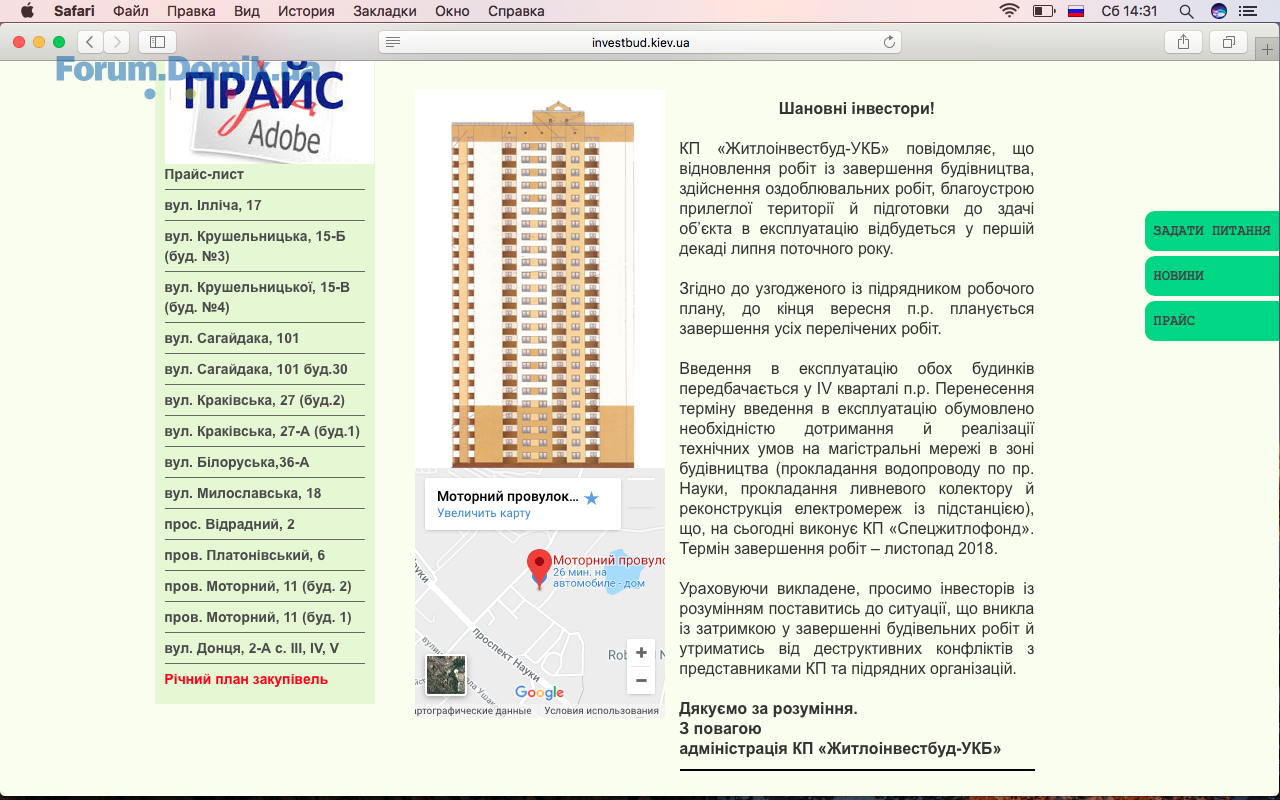Click the Google logo on map
The width and height of the screenshot is (1280, 800).
(x=539, y=693)
